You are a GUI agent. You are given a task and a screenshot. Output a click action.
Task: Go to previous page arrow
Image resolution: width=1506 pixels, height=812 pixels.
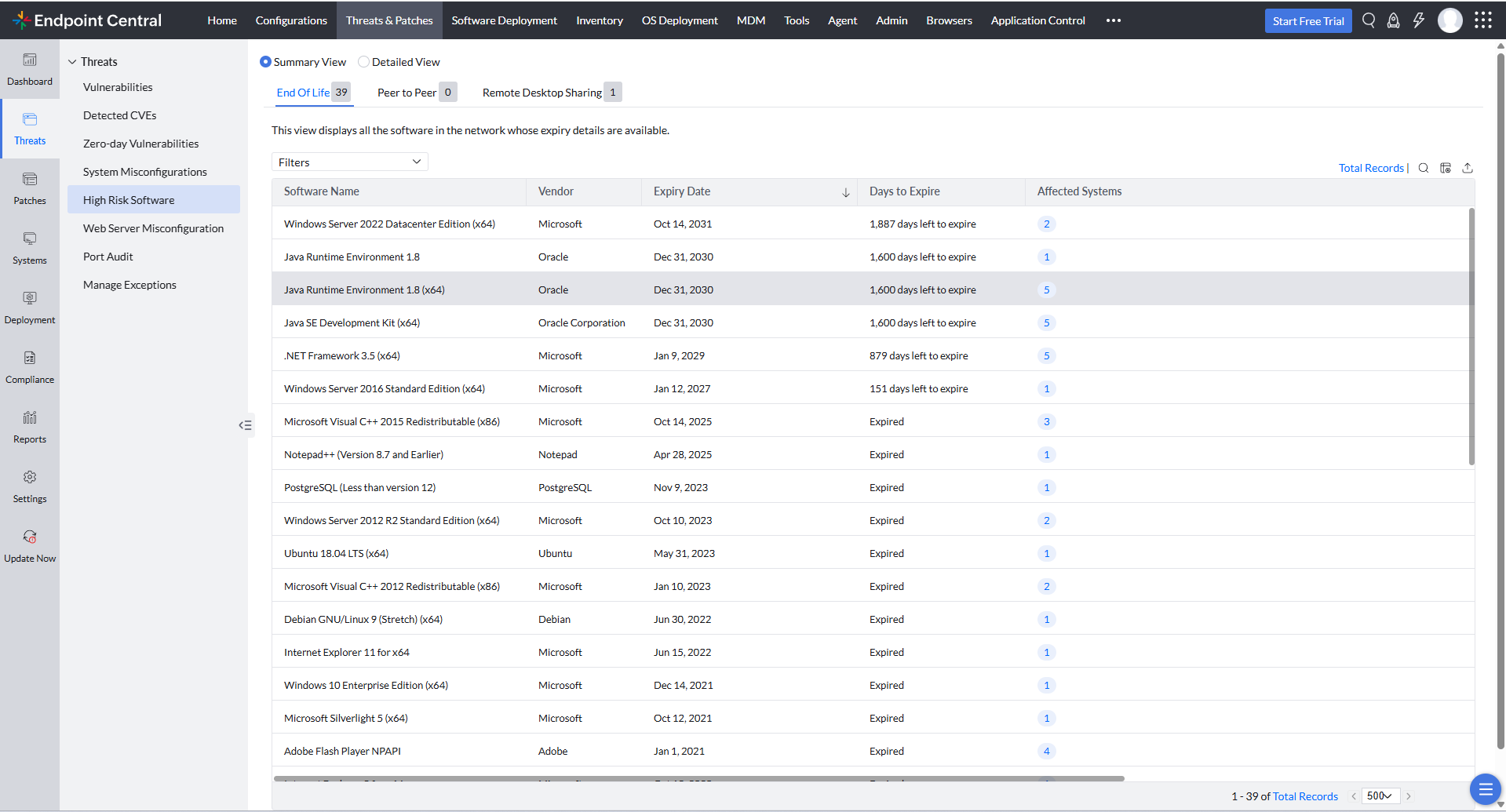point(1354,796)
